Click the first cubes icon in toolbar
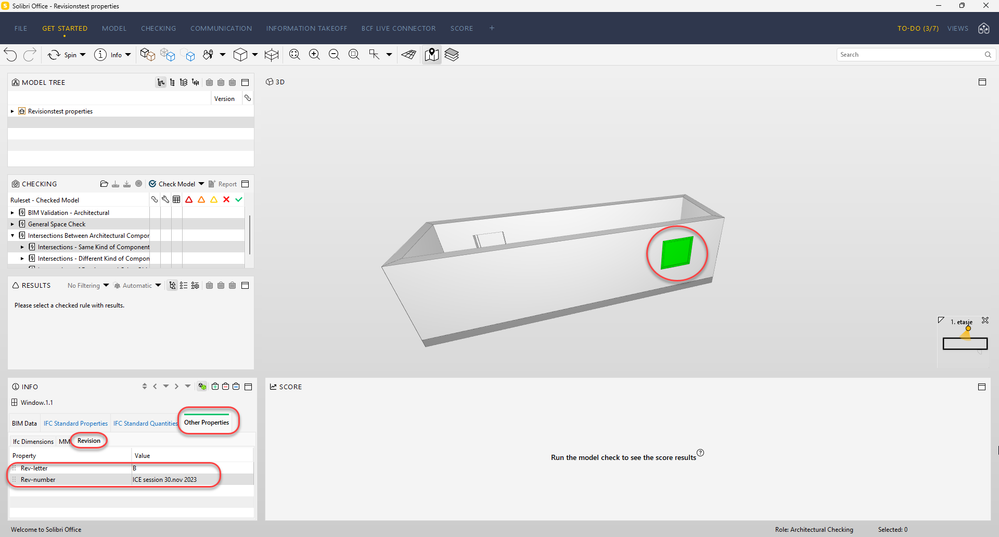The image size is (999, 537). pyautogui.click(x=148, y=55)
